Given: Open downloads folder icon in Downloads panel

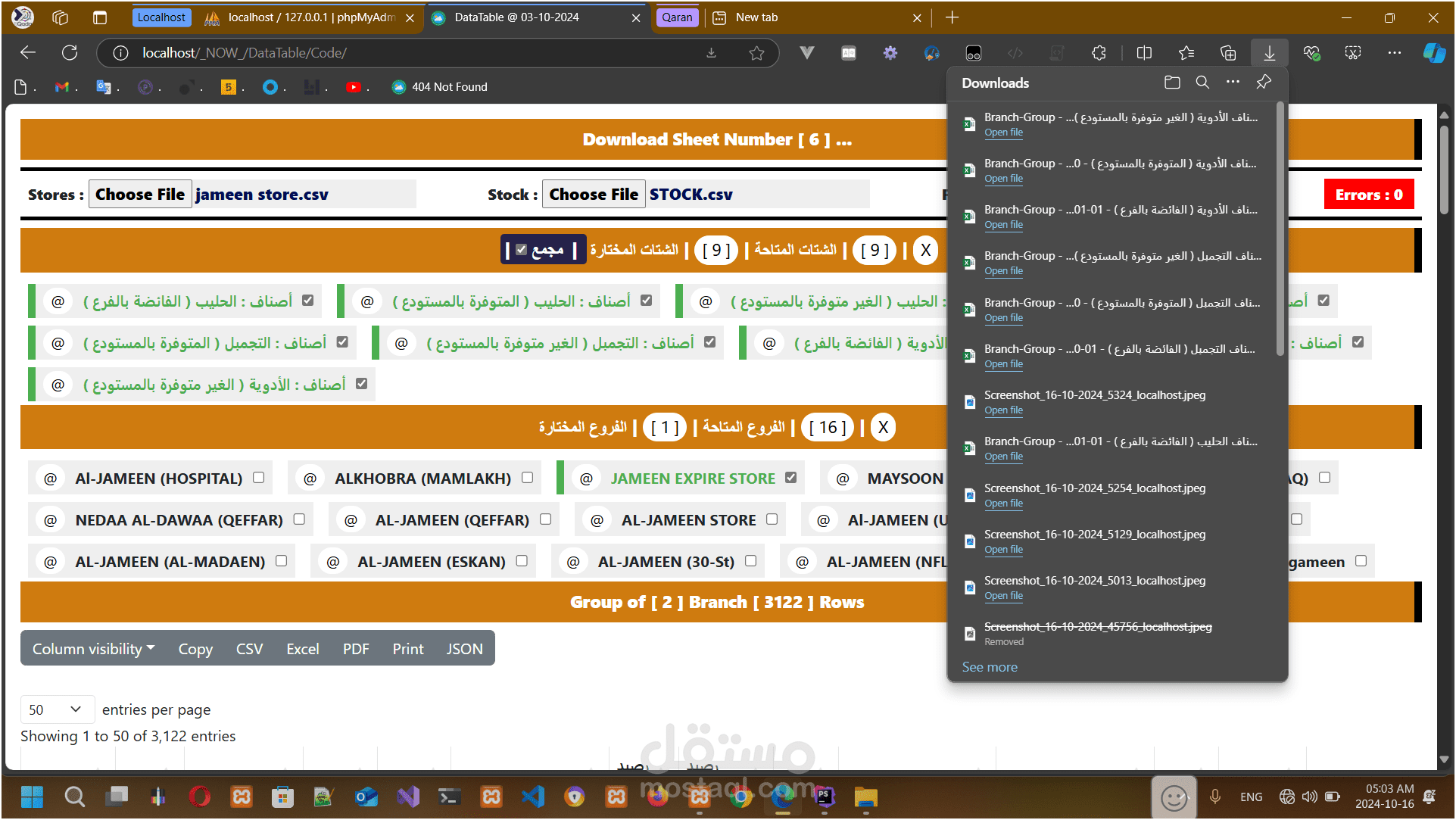Looking at the screenshot, I should coord(1172,83).
